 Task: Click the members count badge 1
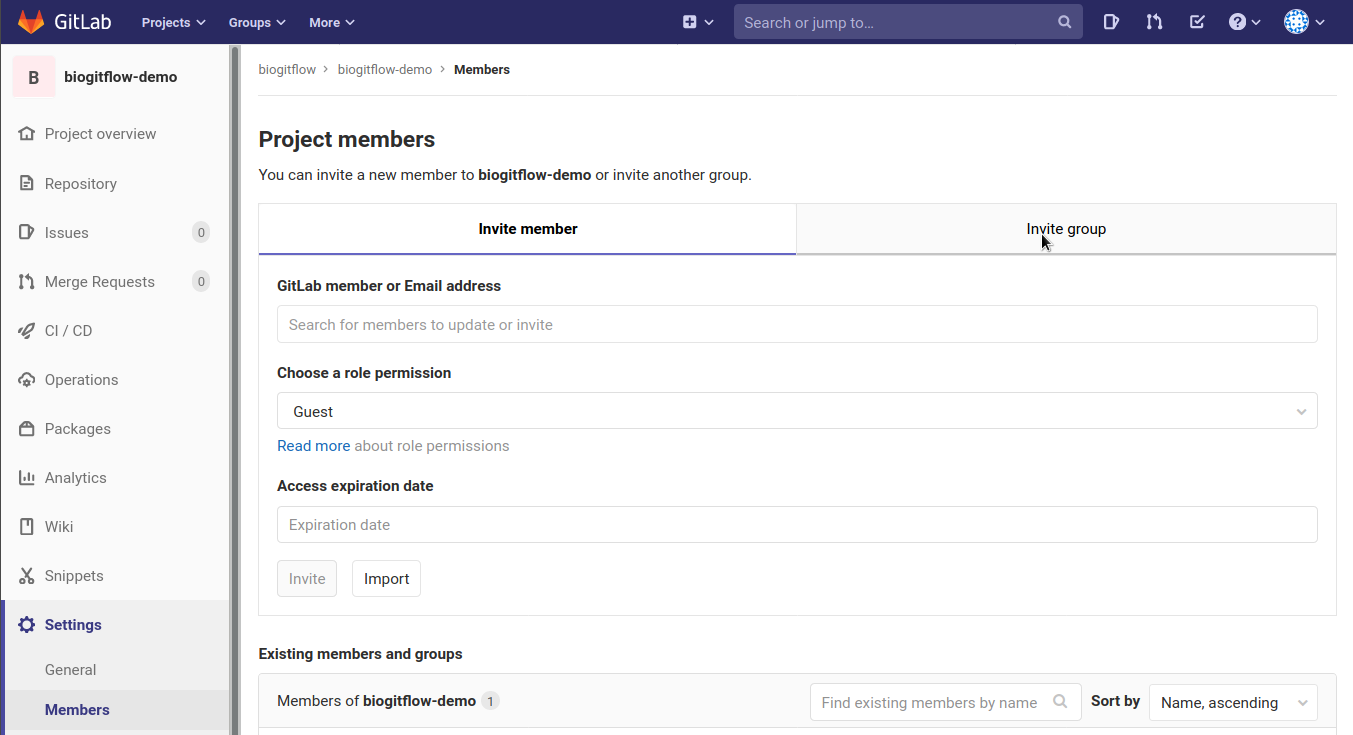pos(490,701)
